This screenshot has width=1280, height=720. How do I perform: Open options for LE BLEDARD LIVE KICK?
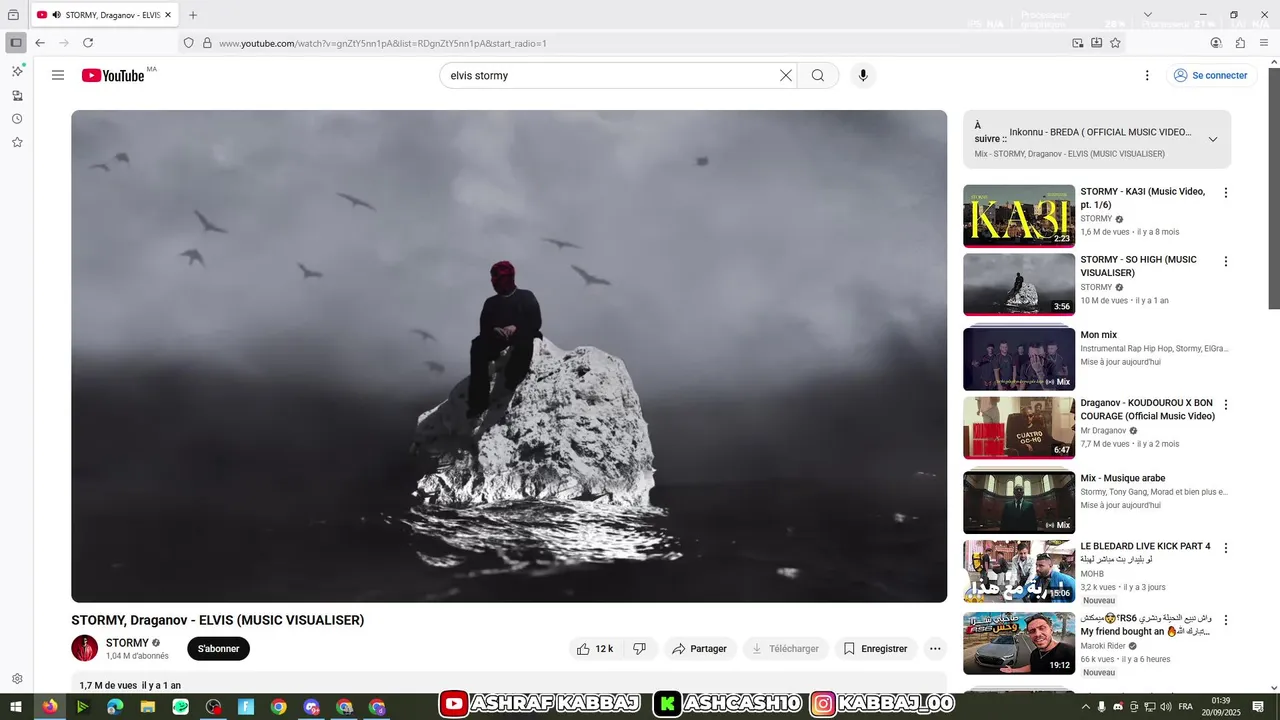click(1226, 548)
